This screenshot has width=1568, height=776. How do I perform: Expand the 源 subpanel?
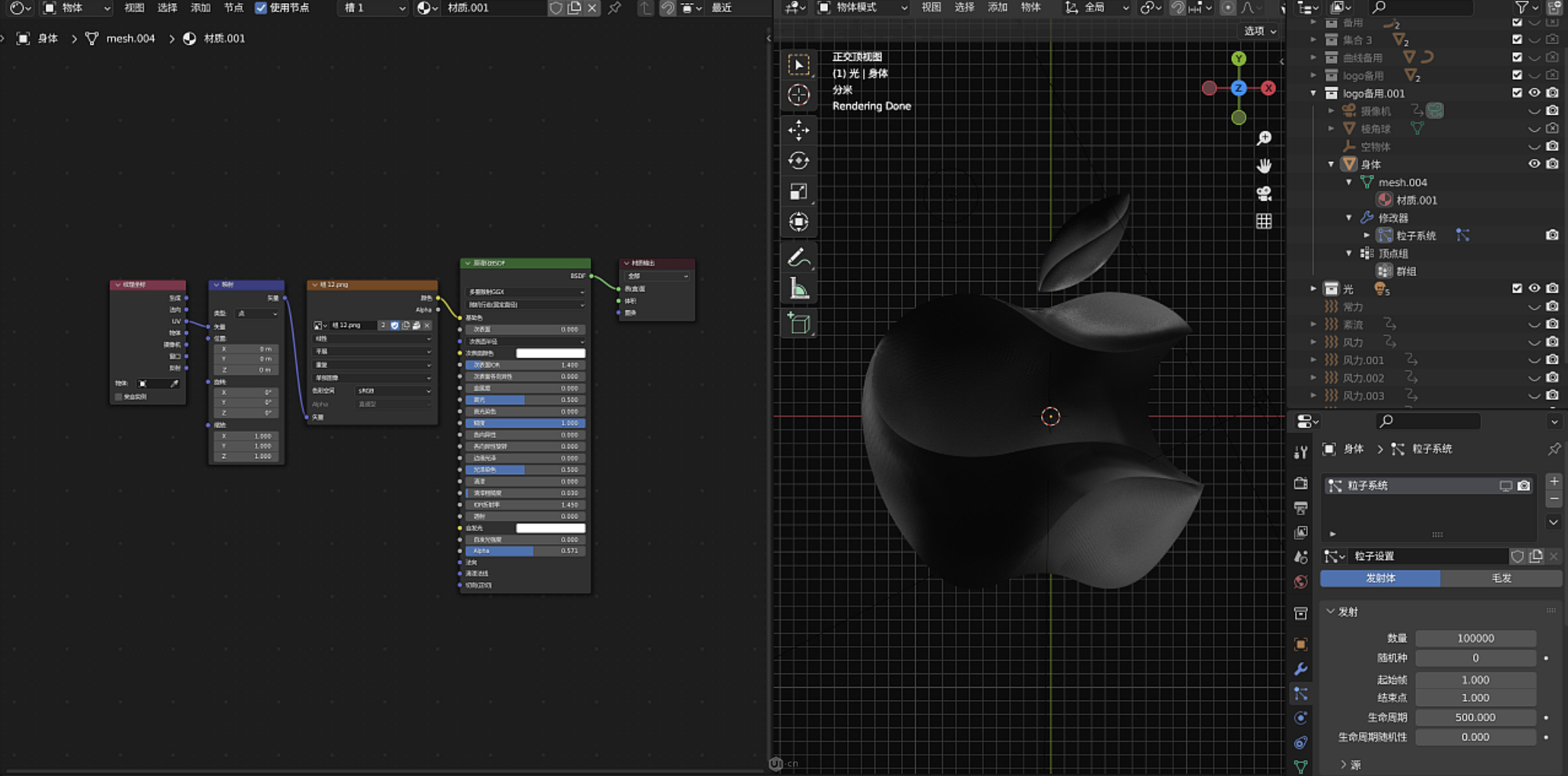pos(1344,765)
